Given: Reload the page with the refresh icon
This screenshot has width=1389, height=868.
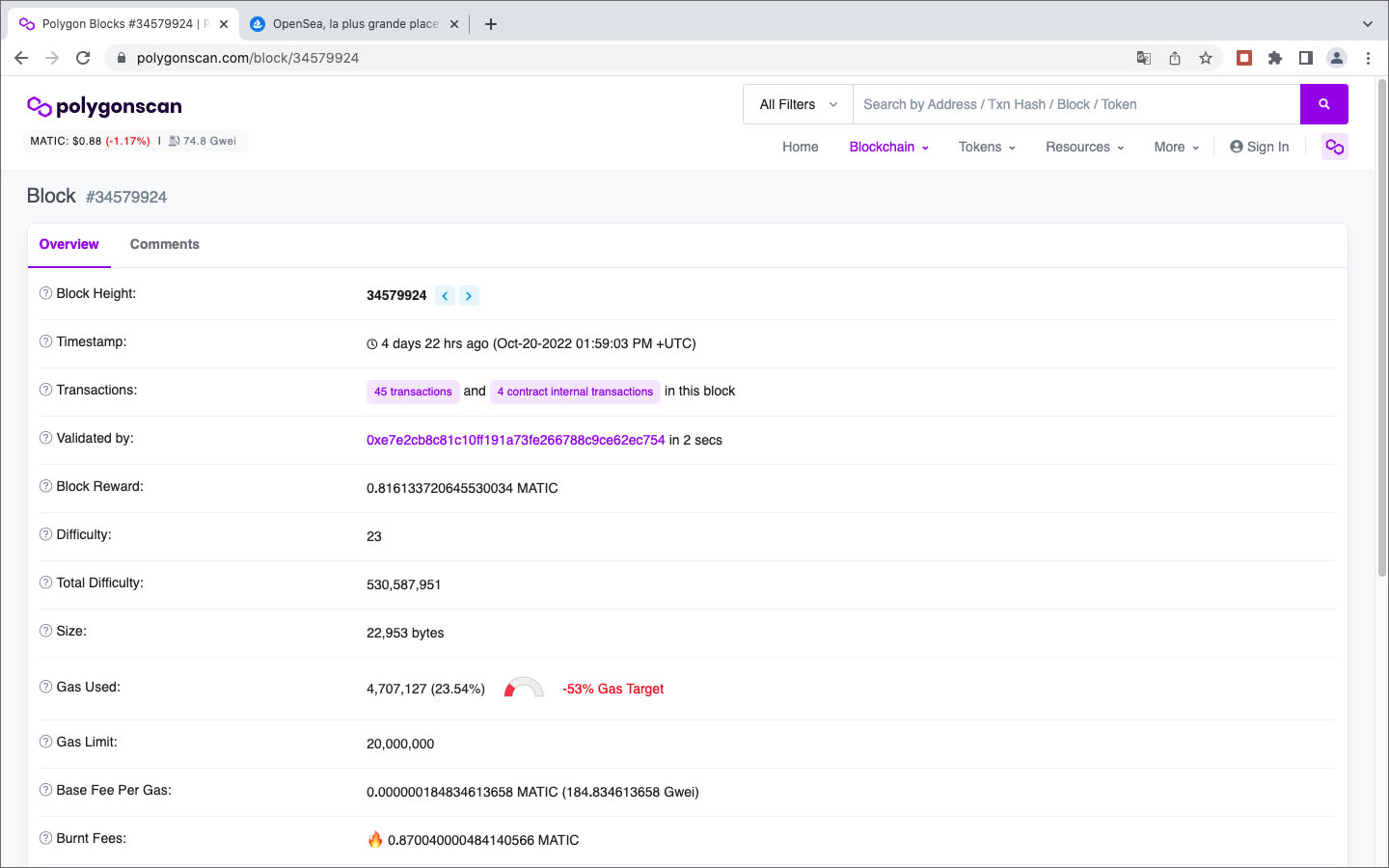Looking at the screenshot, I should tap(83, 58).
